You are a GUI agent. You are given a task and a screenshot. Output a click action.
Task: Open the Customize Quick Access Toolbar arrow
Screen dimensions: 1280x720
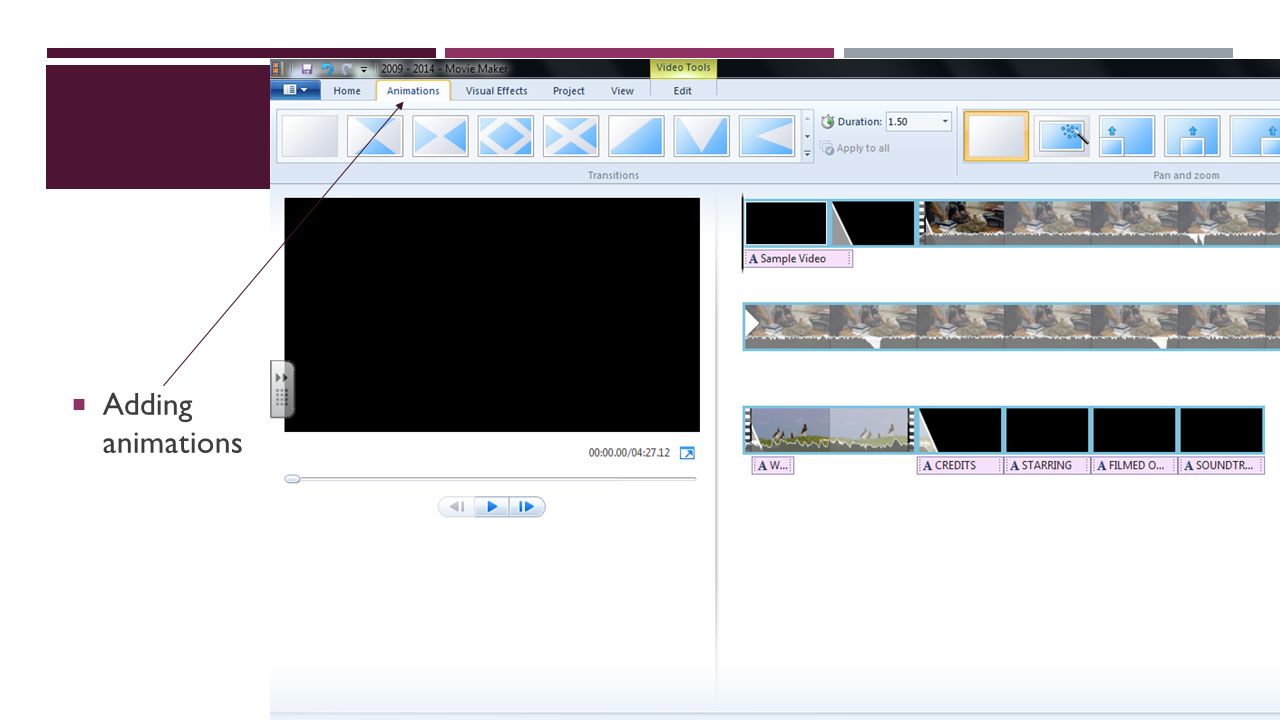[364, 70]
